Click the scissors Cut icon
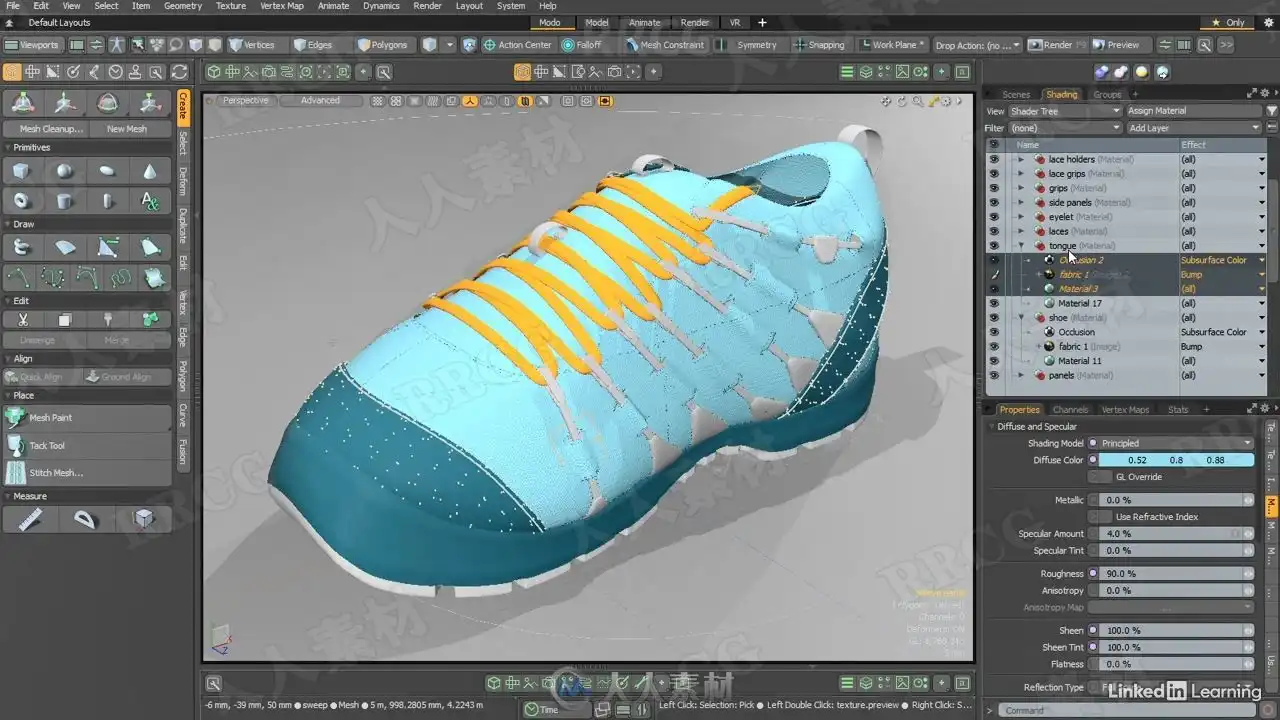Image resolution: width=1280 pixels, height=720 pixels. [22, 320]
